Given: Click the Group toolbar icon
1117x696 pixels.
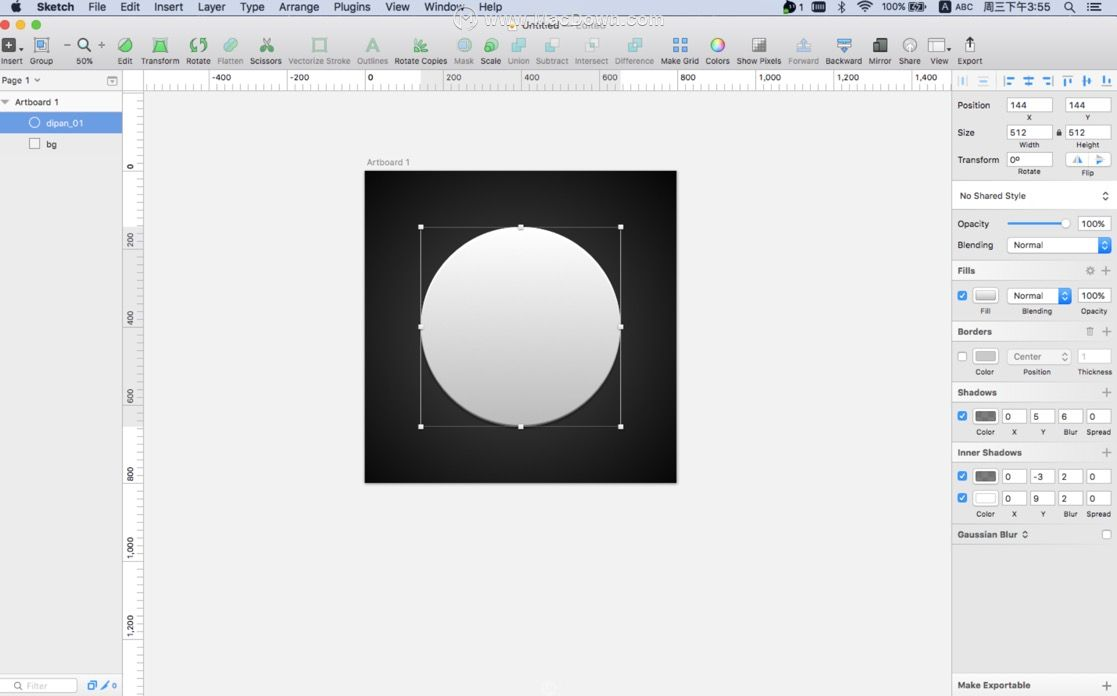Looking at the screenshot, I should (x=41, y=46).
